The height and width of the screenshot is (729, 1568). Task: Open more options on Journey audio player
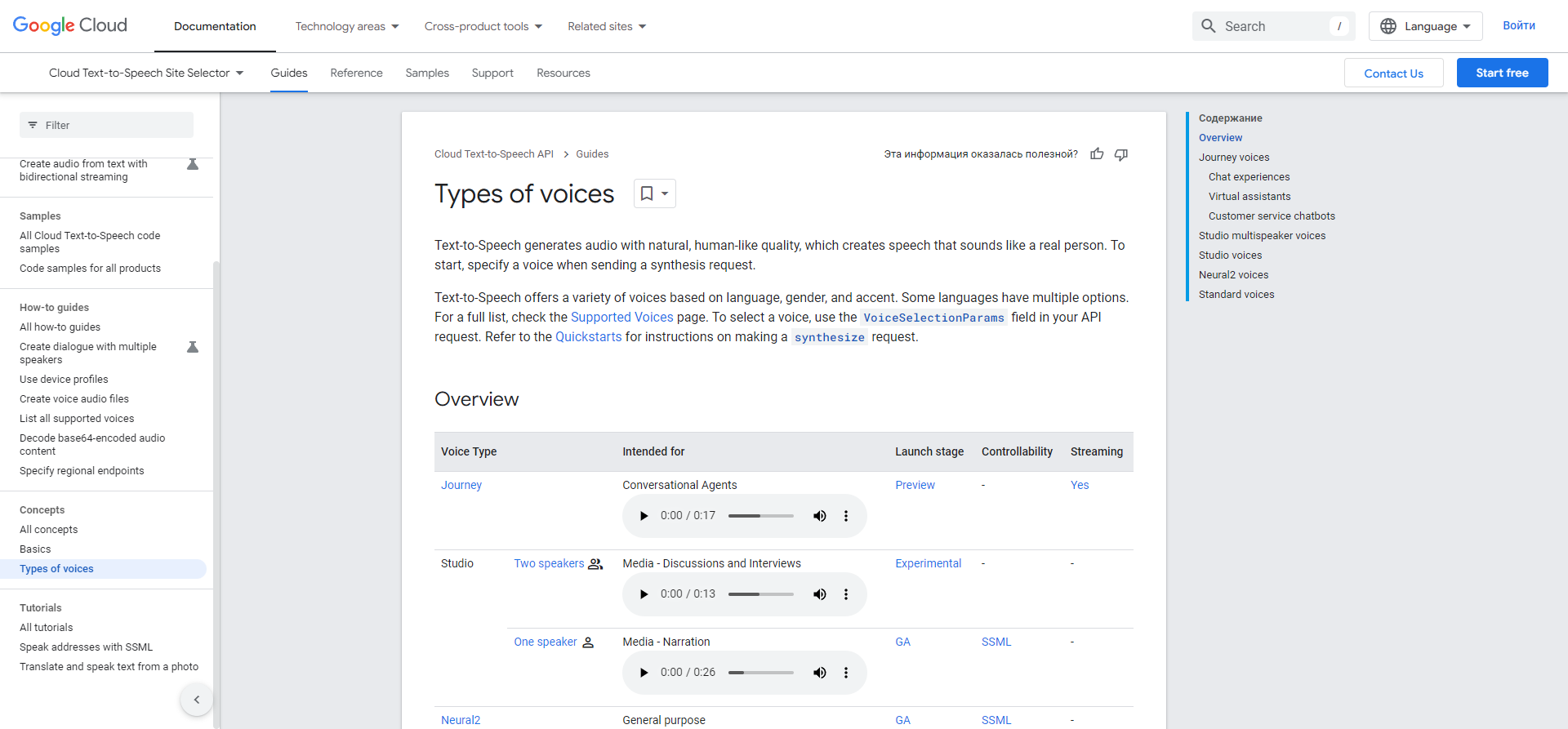click(846, 516)
